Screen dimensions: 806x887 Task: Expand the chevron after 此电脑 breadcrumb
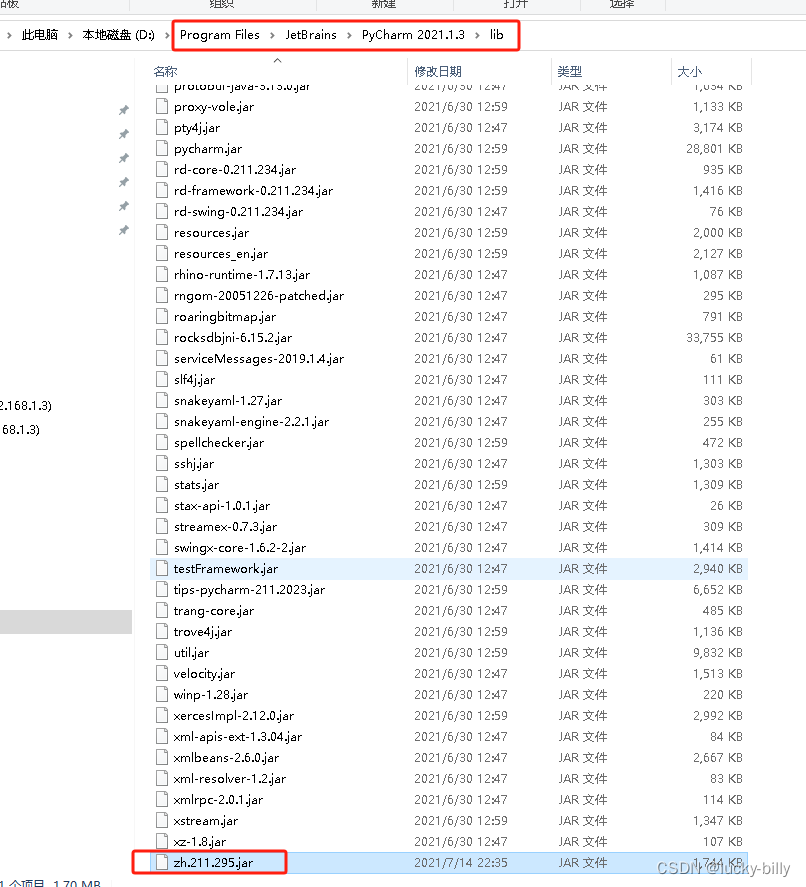(x=70, y=35)
